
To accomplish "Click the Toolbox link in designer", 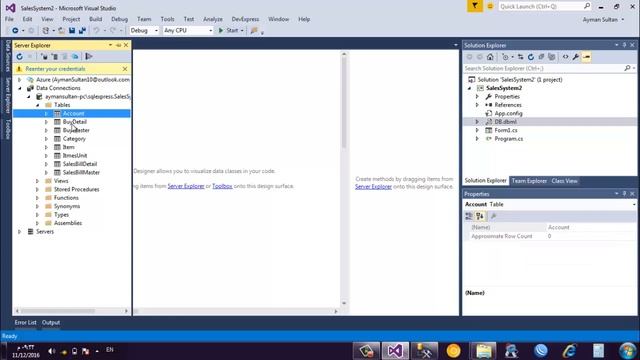I will 222,186.
